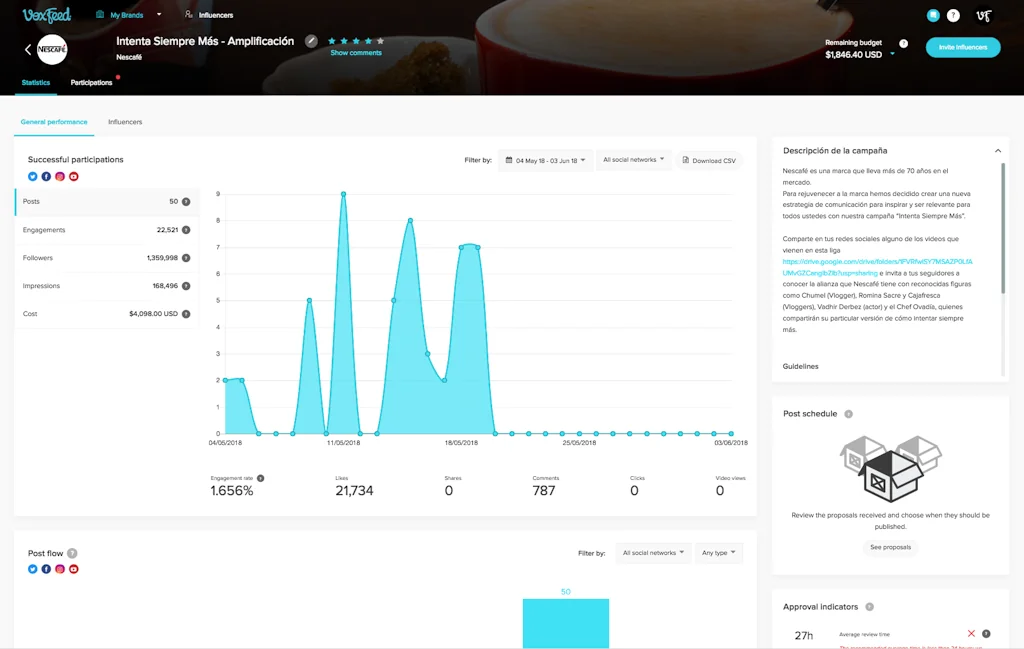This screenshot has height=649, width=1024.
Task: Open the Influencers sub-tab
Action: coord(125,121)
